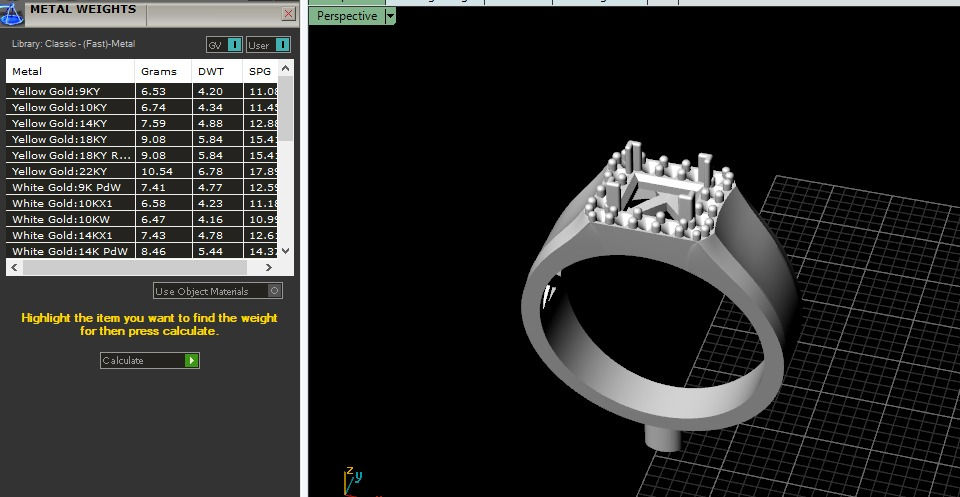Close the Metal Weights panel
This screenshot has height=497, width=960.
pos(288,13)
